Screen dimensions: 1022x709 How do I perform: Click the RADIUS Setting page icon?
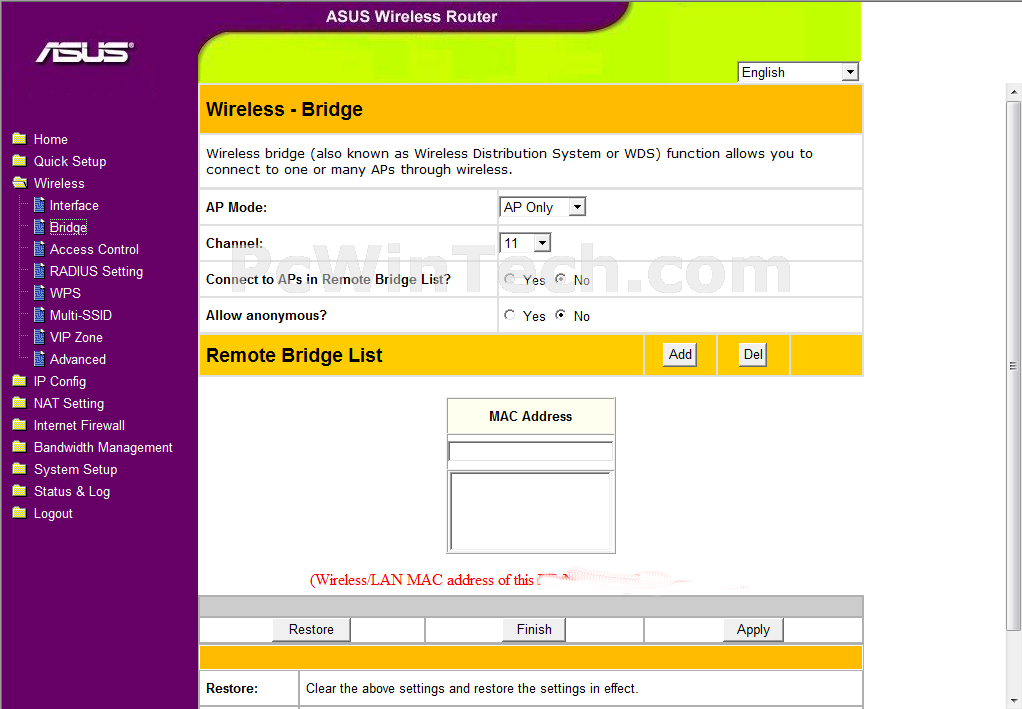click(x=39, y=271)
